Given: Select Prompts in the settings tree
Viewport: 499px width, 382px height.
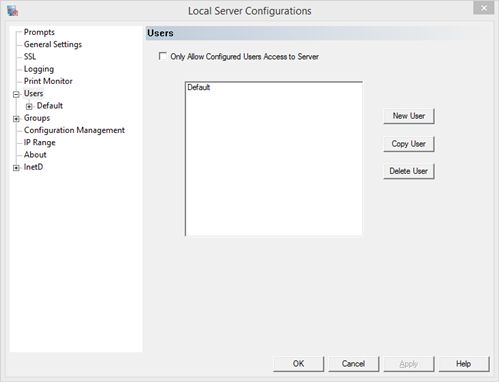Looking at the screenshot, I should tap(39, 32).
